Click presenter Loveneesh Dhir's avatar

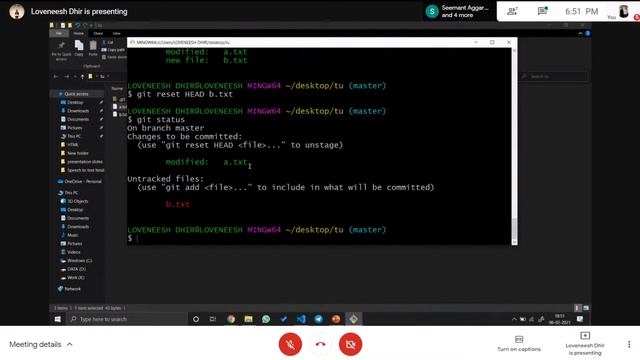coord(17,11)
